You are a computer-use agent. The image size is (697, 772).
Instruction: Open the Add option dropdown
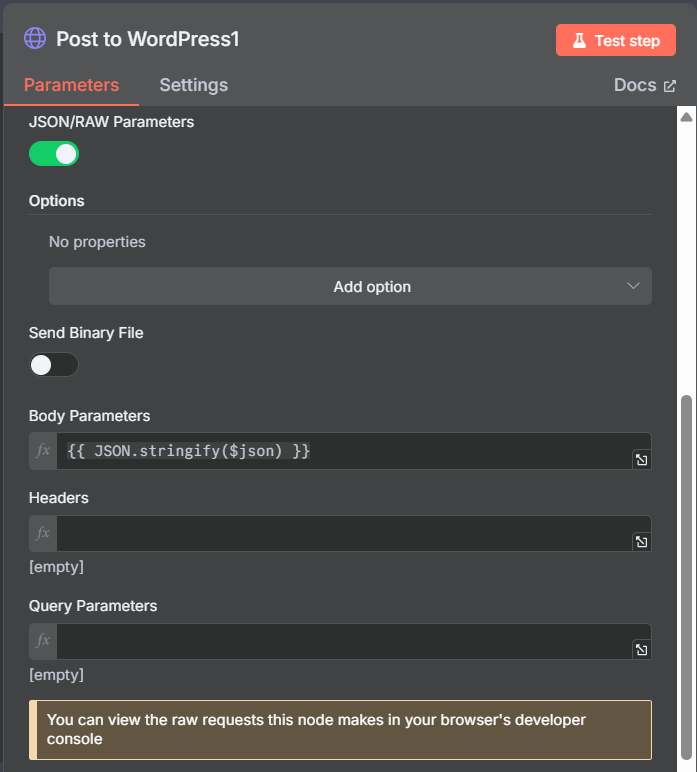pos(350,286)
